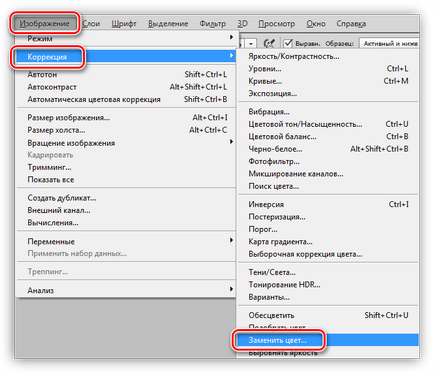The image size is (434, 373).
Task: Open the Фильтр menu
Action: point(213,24)
